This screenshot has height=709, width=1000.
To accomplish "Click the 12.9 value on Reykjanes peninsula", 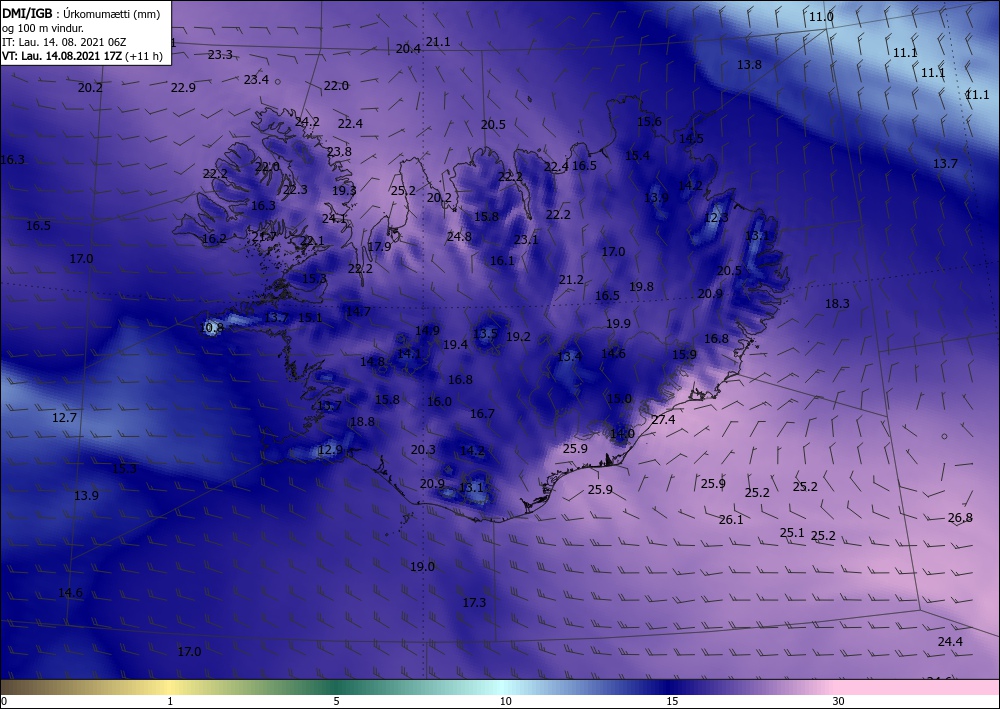I will point(330,450).
